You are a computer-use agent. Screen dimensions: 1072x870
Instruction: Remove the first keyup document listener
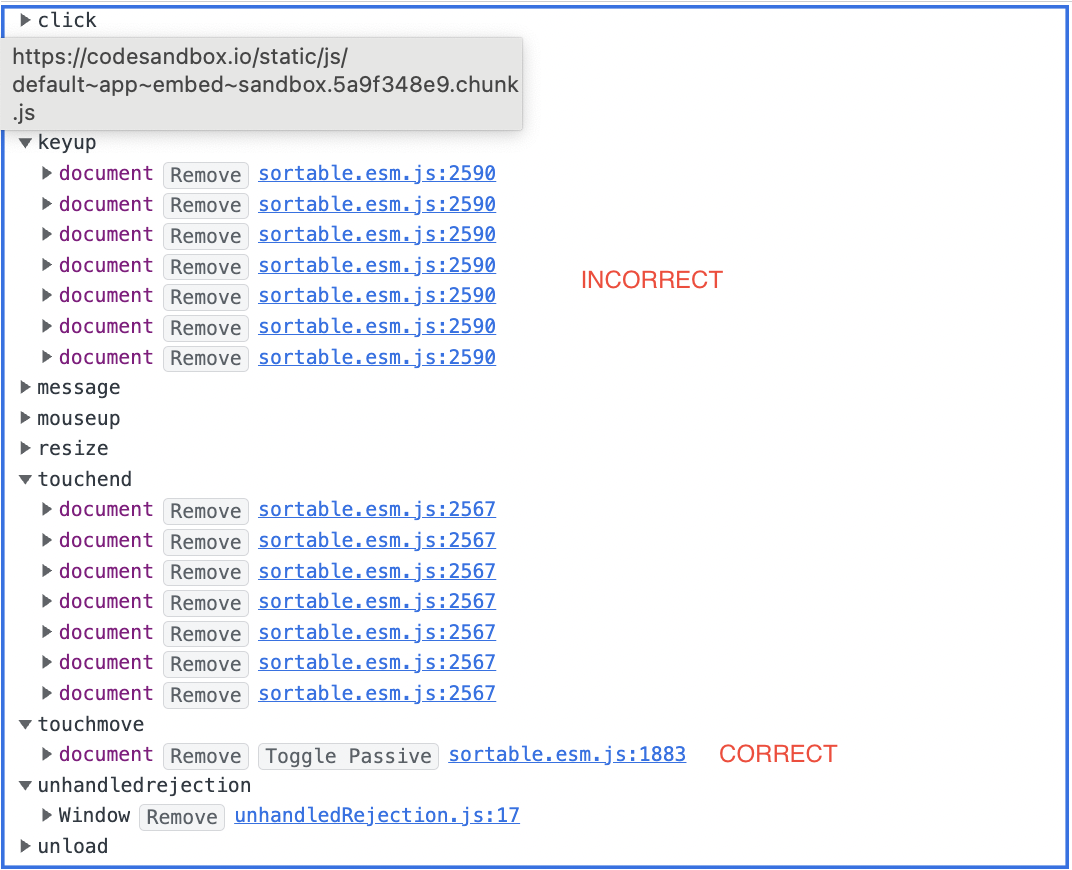tap(205, 175)
